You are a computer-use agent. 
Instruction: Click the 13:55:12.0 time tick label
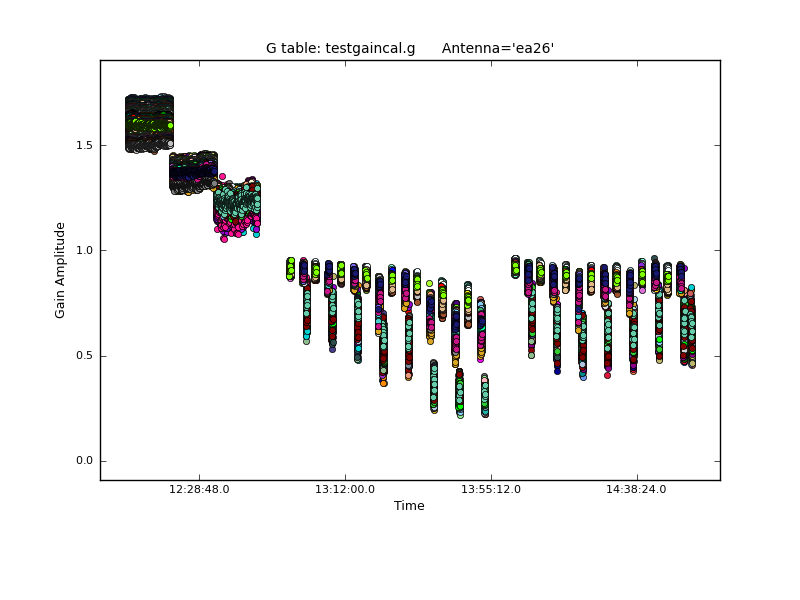tap(490, 490)
